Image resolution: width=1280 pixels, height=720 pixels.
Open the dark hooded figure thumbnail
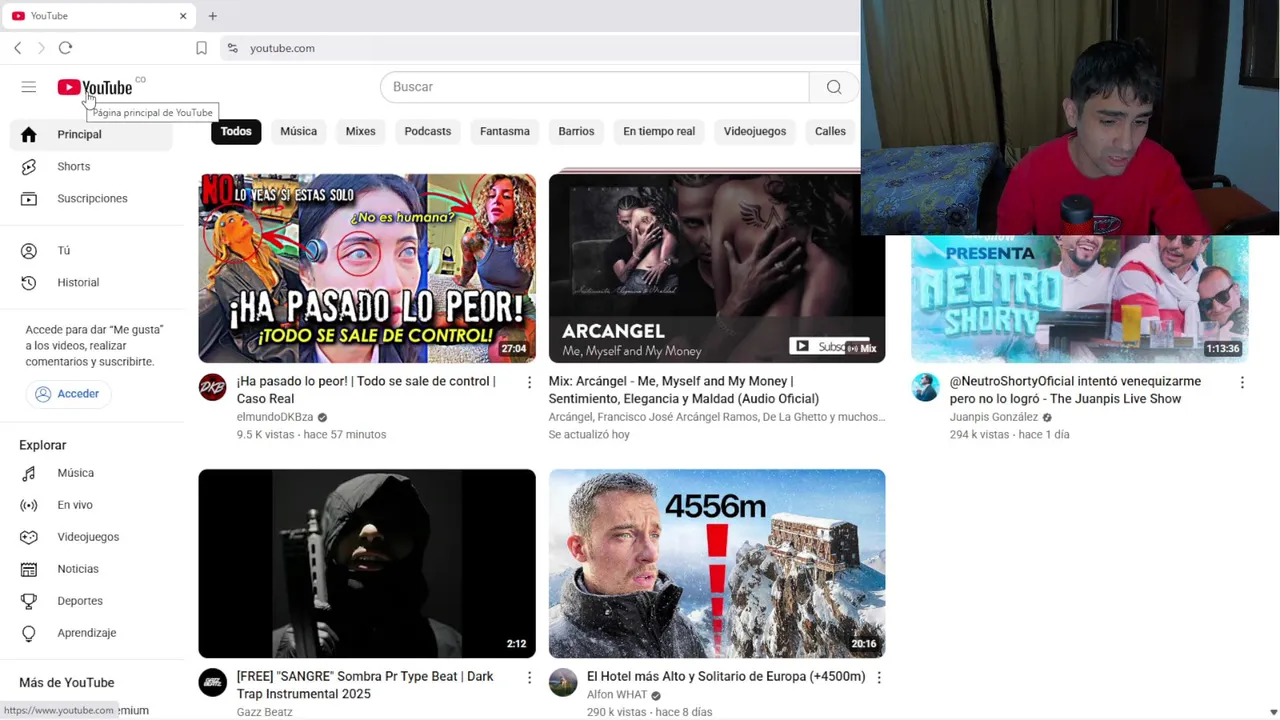[x=367, y=563]
